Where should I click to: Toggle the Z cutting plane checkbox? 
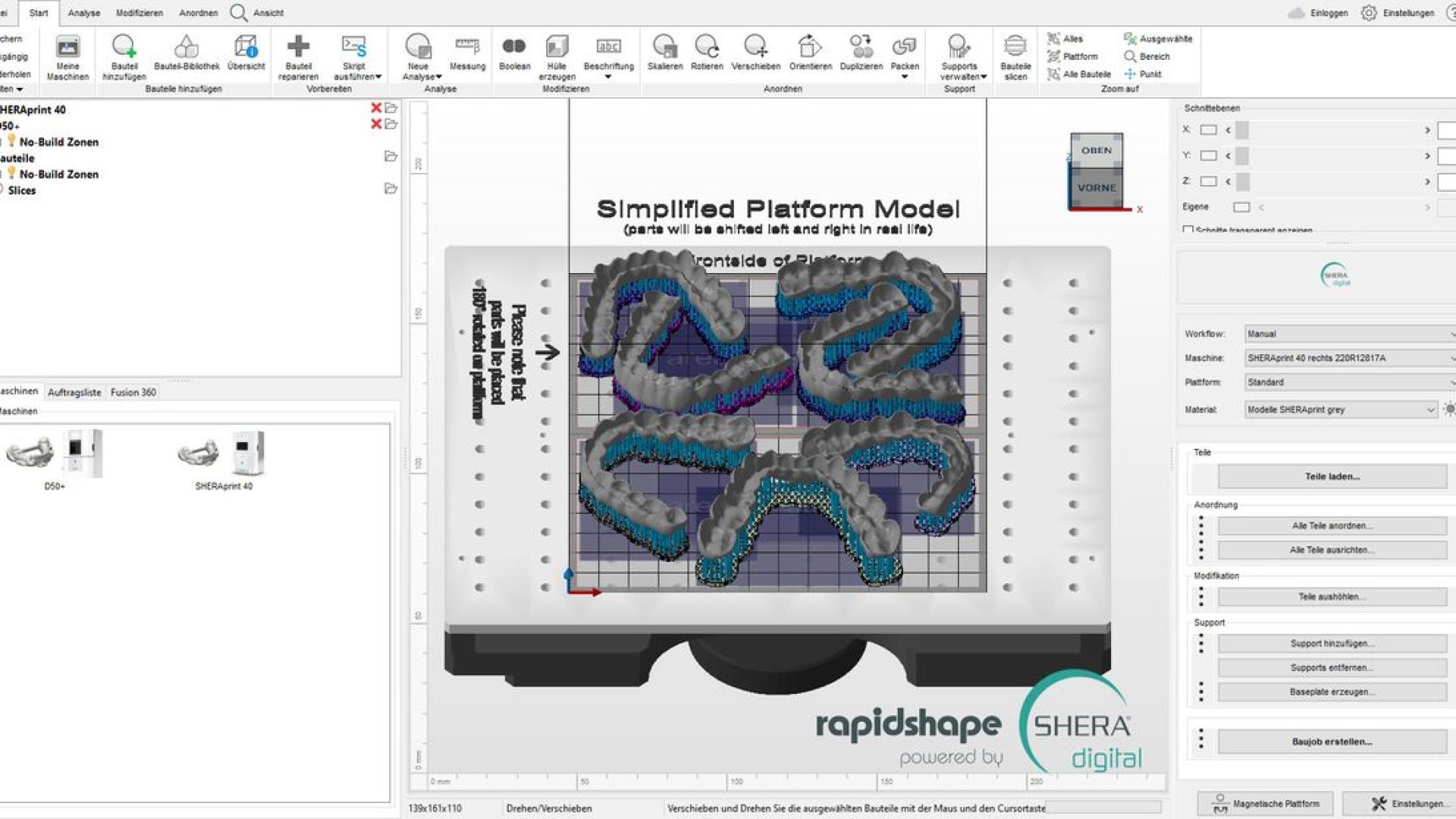click(1209, 182)
